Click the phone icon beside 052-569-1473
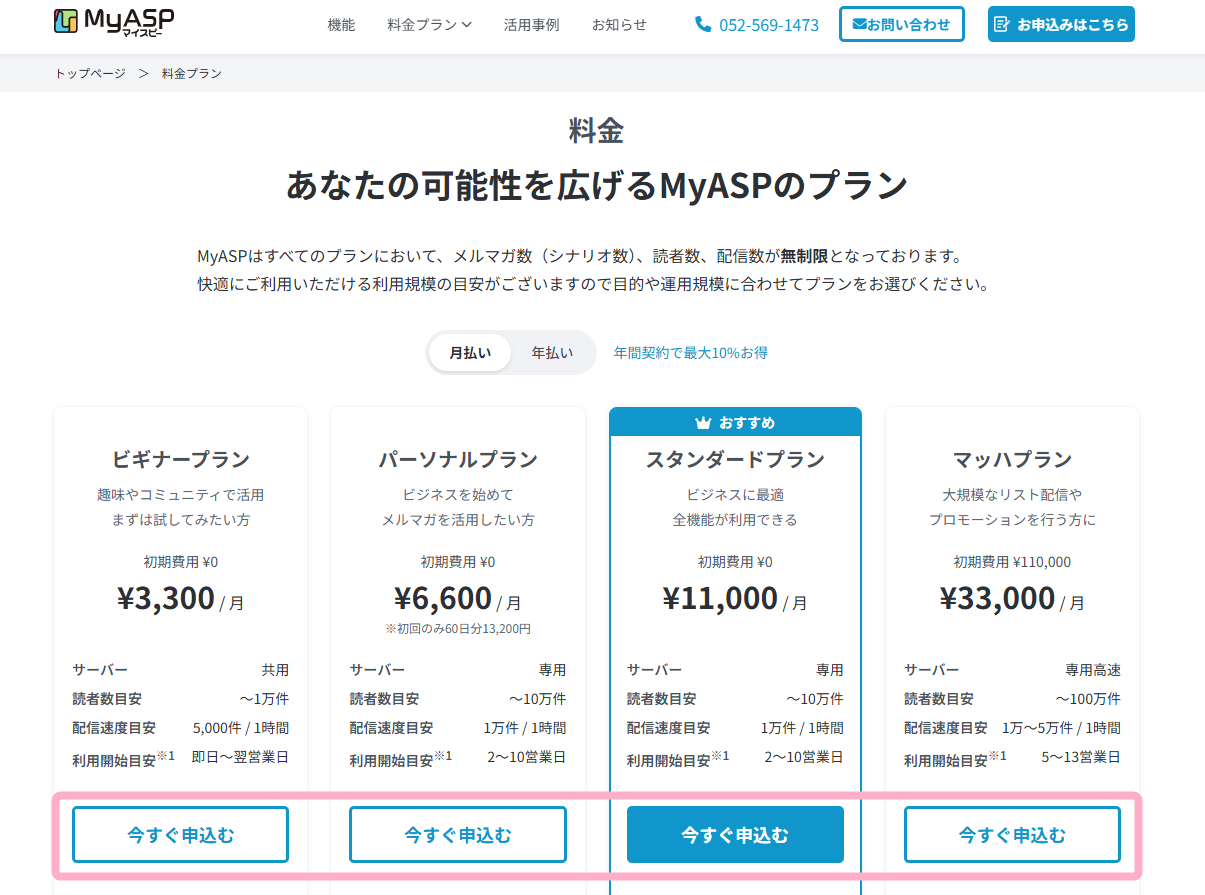1205x895 pixels. [x=703, y=25]
